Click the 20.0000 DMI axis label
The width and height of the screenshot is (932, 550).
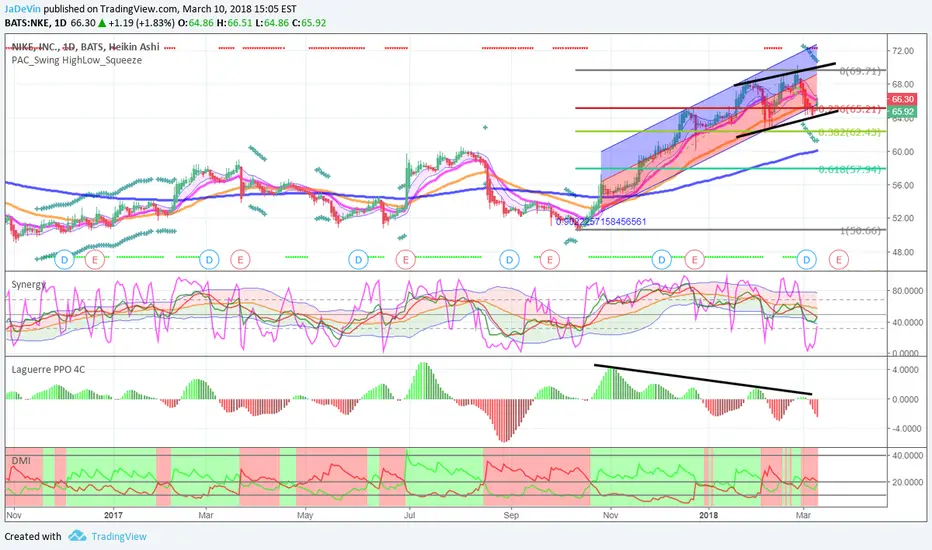tap(907, 482)
